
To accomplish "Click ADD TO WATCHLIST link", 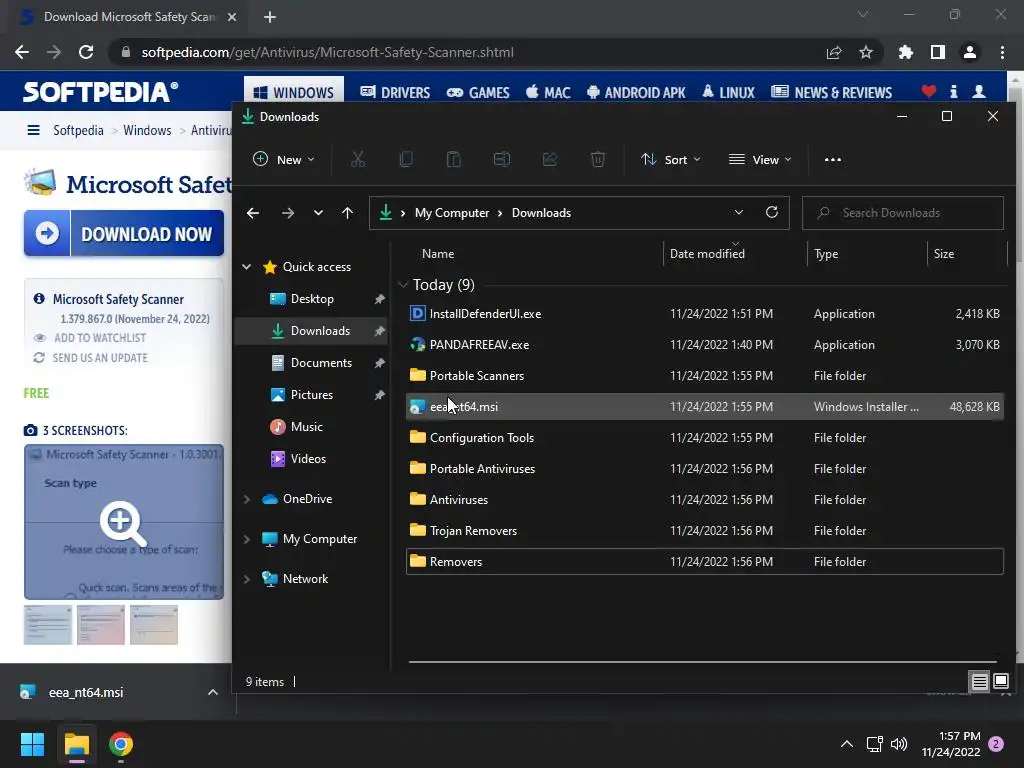I will pyautogui.click(x=100, y=338).
